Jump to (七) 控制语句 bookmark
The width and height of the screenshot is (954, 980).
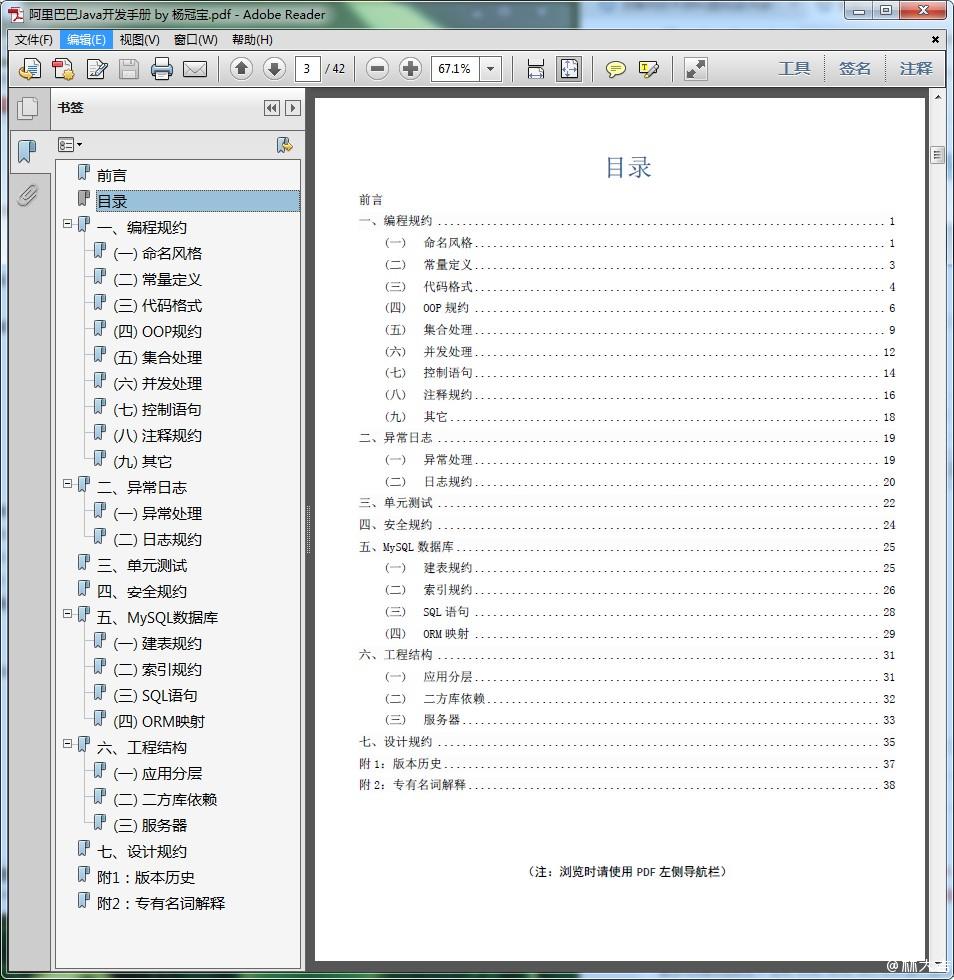(158, 409)
